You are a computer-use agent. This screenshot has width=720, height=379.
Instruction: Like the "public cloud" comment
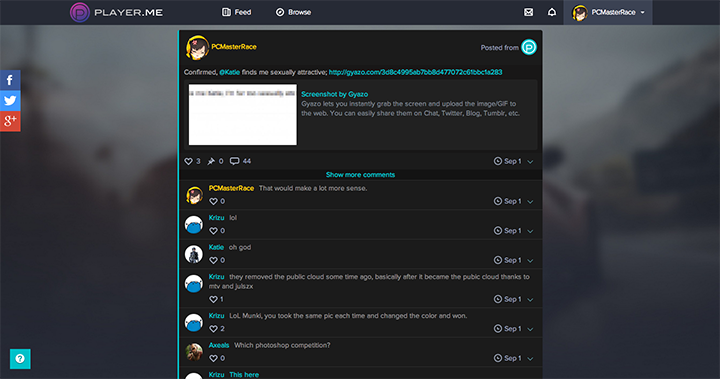click(x=213, y=299)
